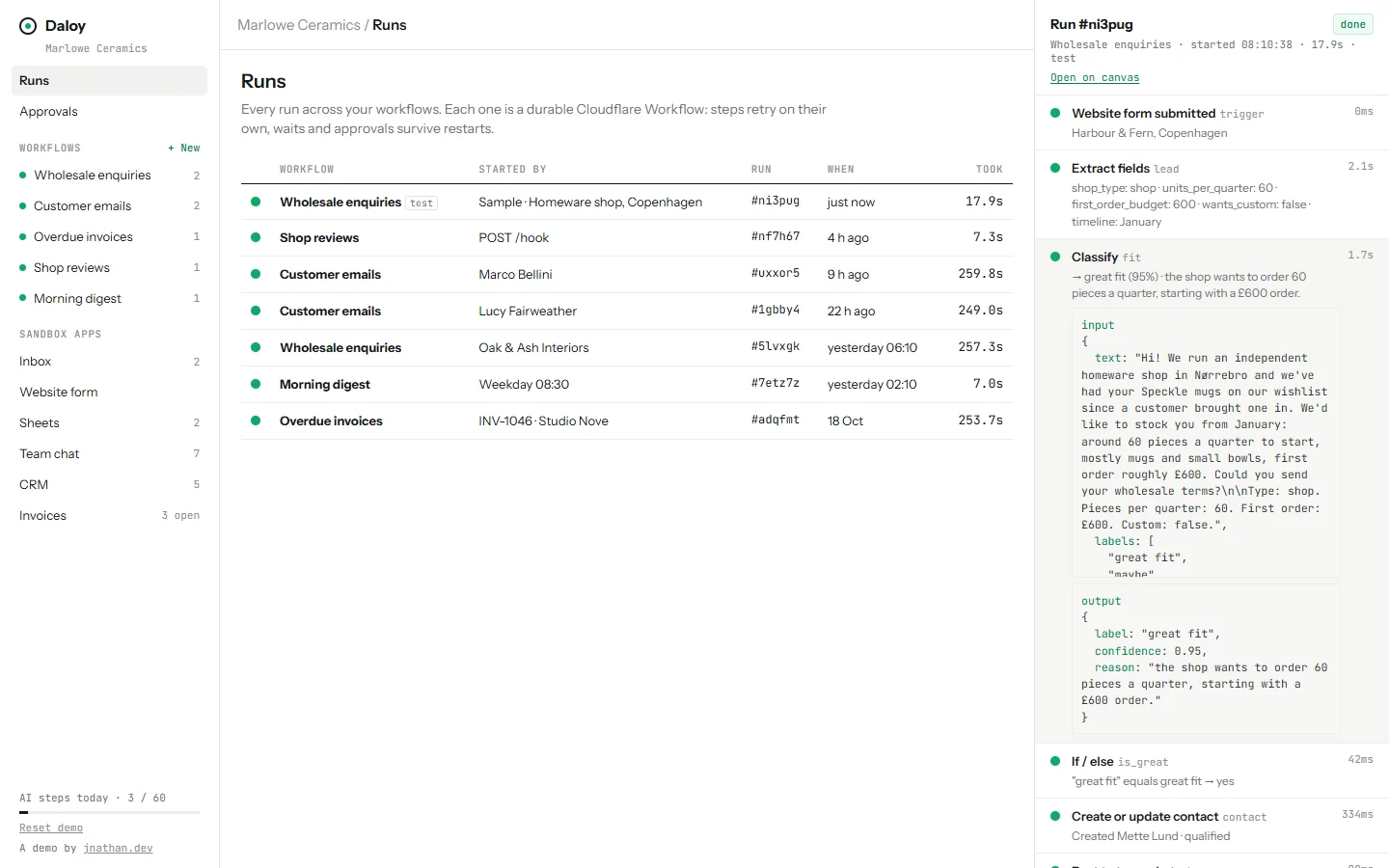Click the done status badge
This screenshot has width=1389, height=868.
[1352, 25]
